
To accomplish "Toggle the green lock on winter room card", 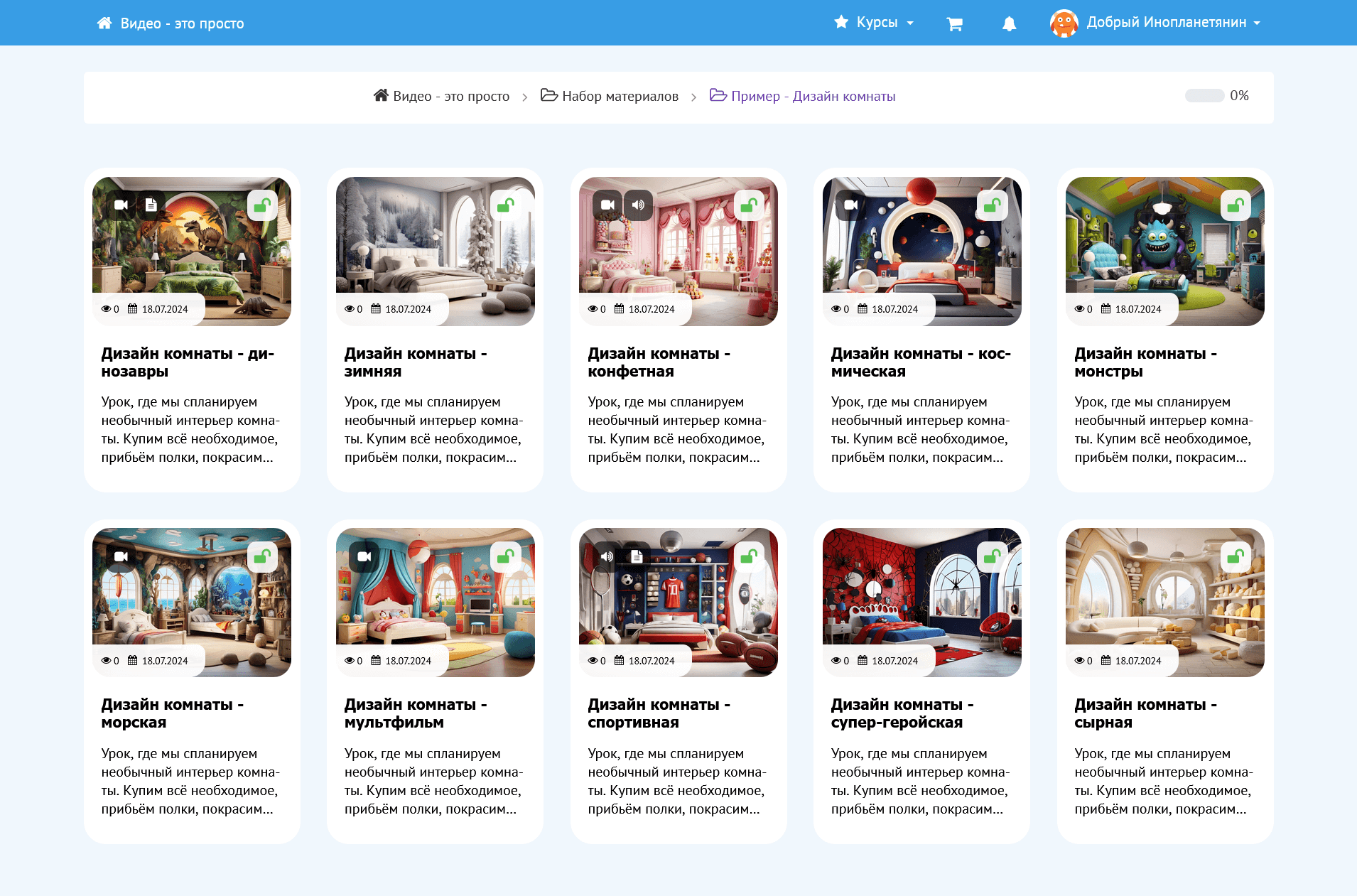I will tap(505, 206).
